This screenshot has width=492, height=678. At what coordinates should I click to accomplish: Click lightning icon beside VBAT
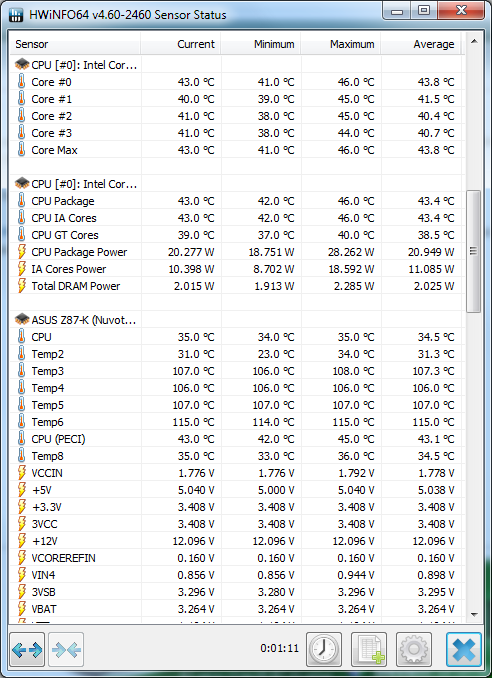[x=22, y=609]
